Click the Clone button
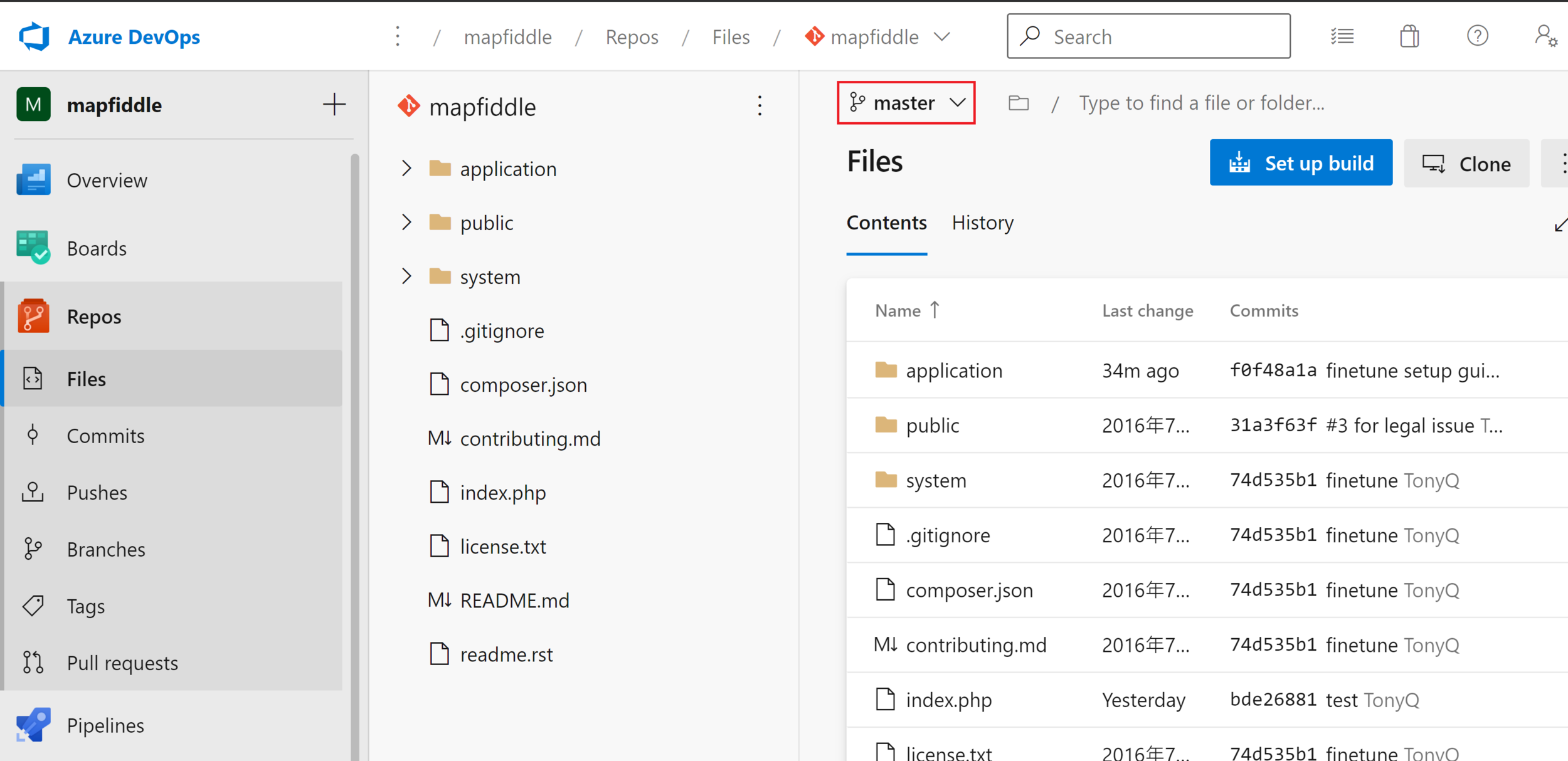The width and height of the screenshot is (1568, 761). pos(1466,164)
